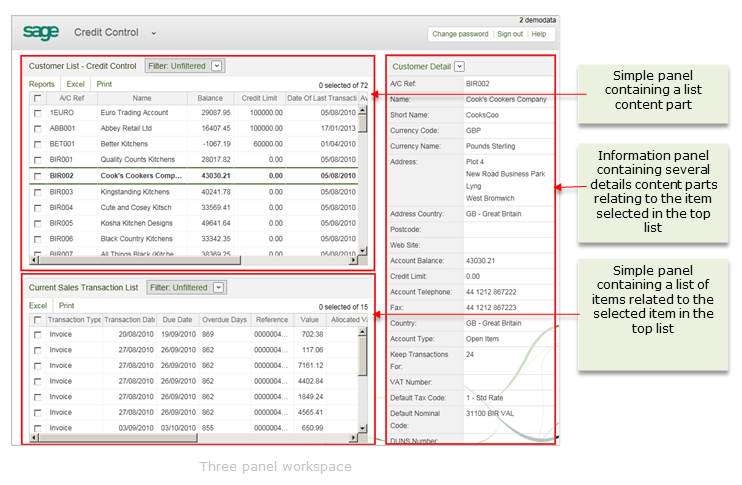
Task: Click the Short Name value CooksCoo
Action: coord(482,115)
